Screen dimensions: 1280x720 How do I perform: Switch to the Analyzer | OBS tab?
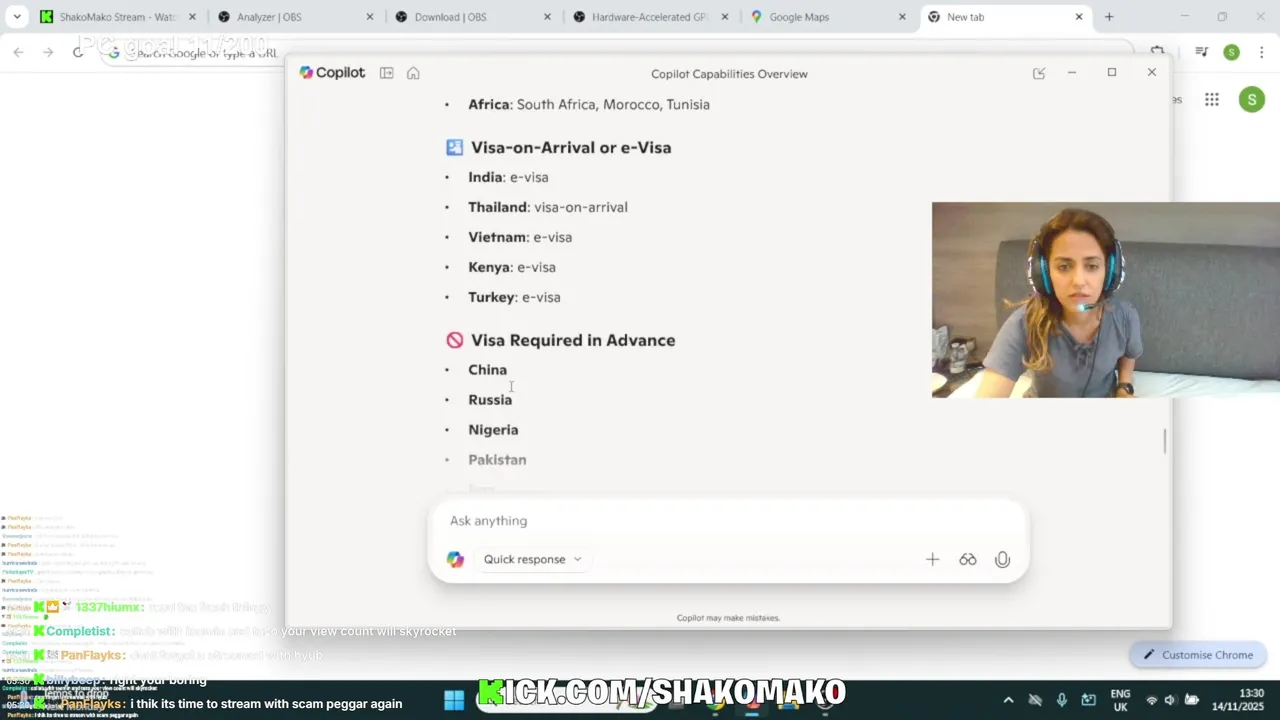296,17
